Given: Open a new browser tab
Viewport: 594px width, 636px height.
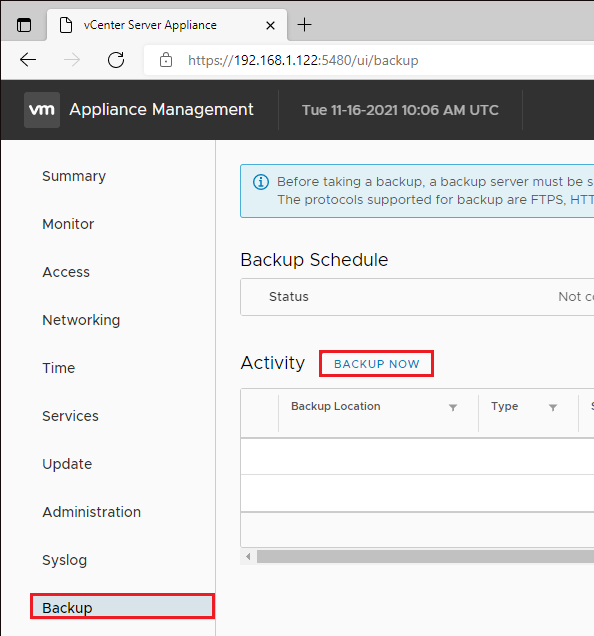Looking at the screenshot, I should [304, 25].
